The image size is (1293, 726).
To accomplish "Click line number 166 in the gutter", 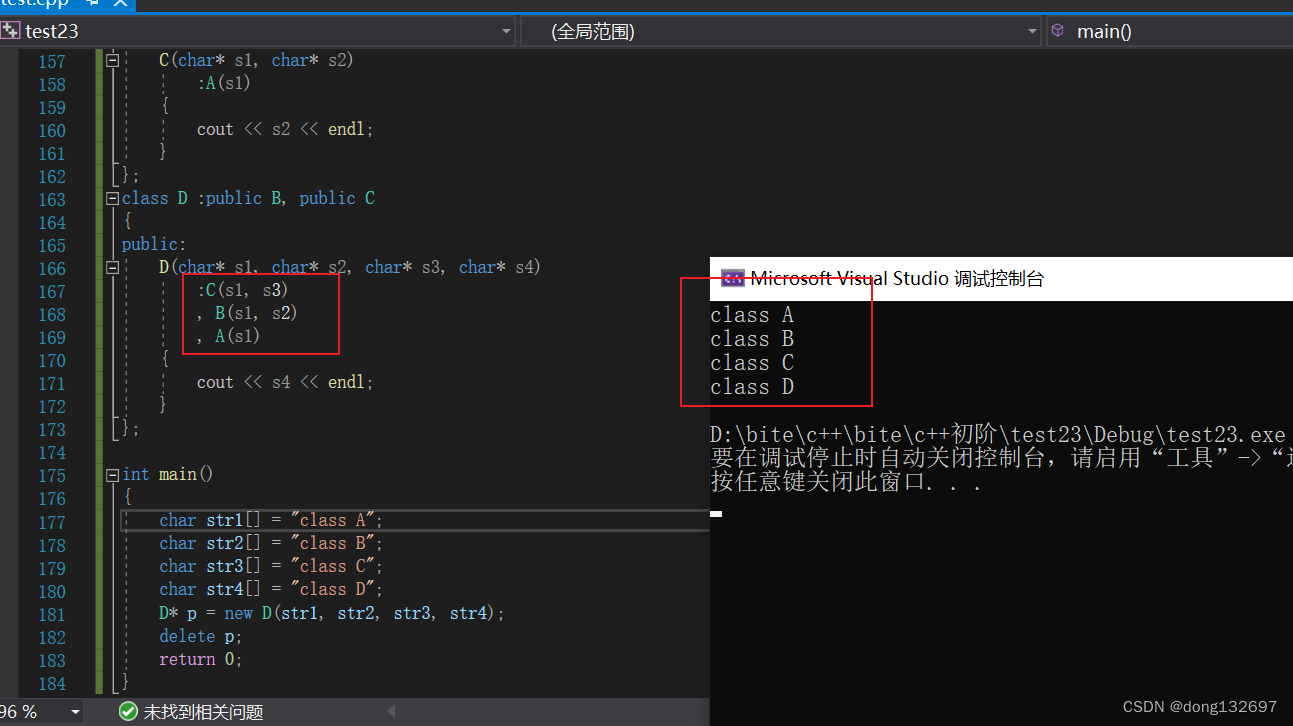I will pos(52,268).
